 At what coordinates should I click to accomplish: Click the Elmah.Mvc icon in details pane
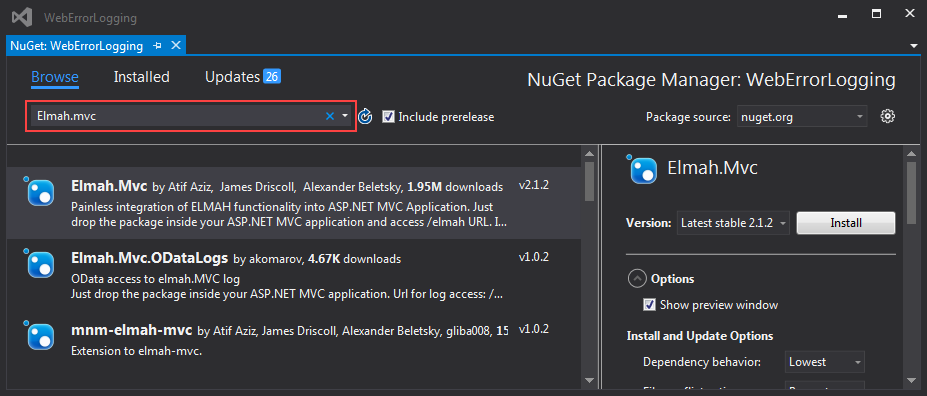click(643, 170)
